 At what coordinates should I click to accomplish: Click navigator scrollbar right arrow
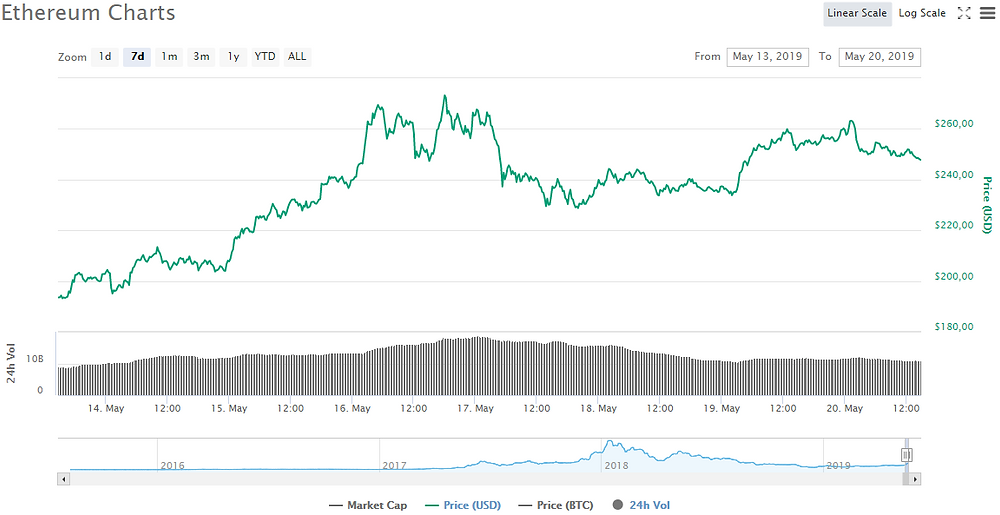pos(915,477)
